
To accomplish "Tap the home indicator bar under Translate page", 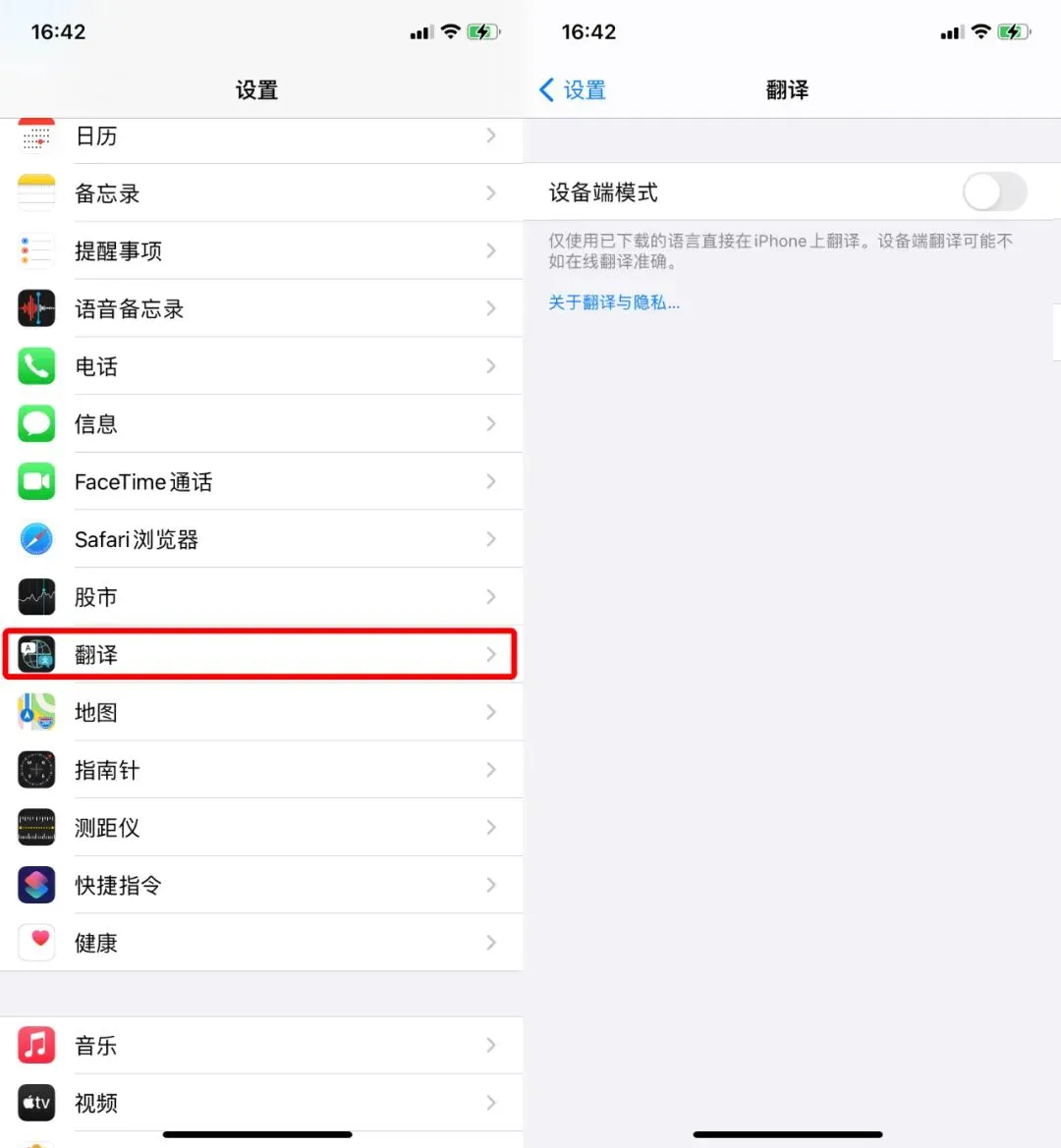I will click(x=787, y=1134).
